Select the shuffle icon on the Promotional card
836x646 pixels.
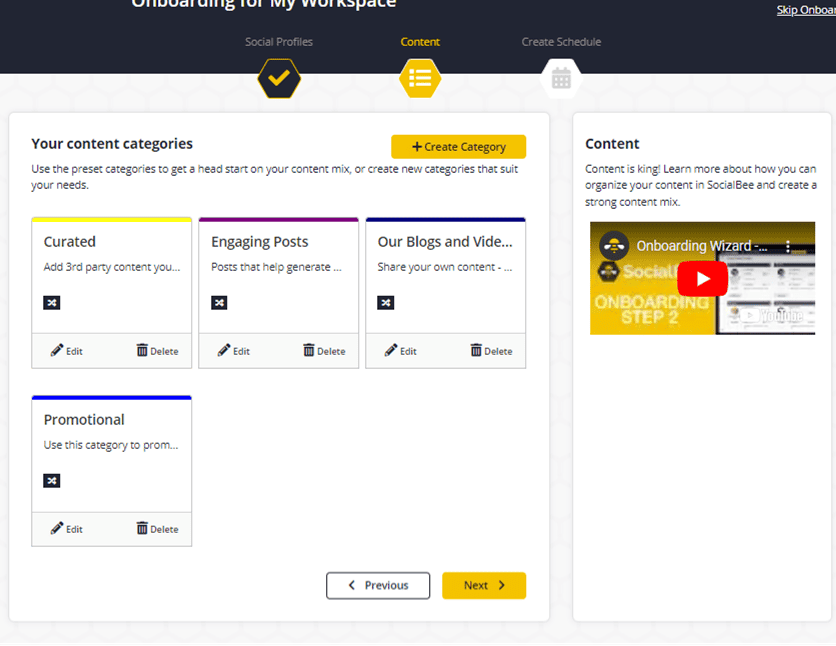(x=51, y=480)
